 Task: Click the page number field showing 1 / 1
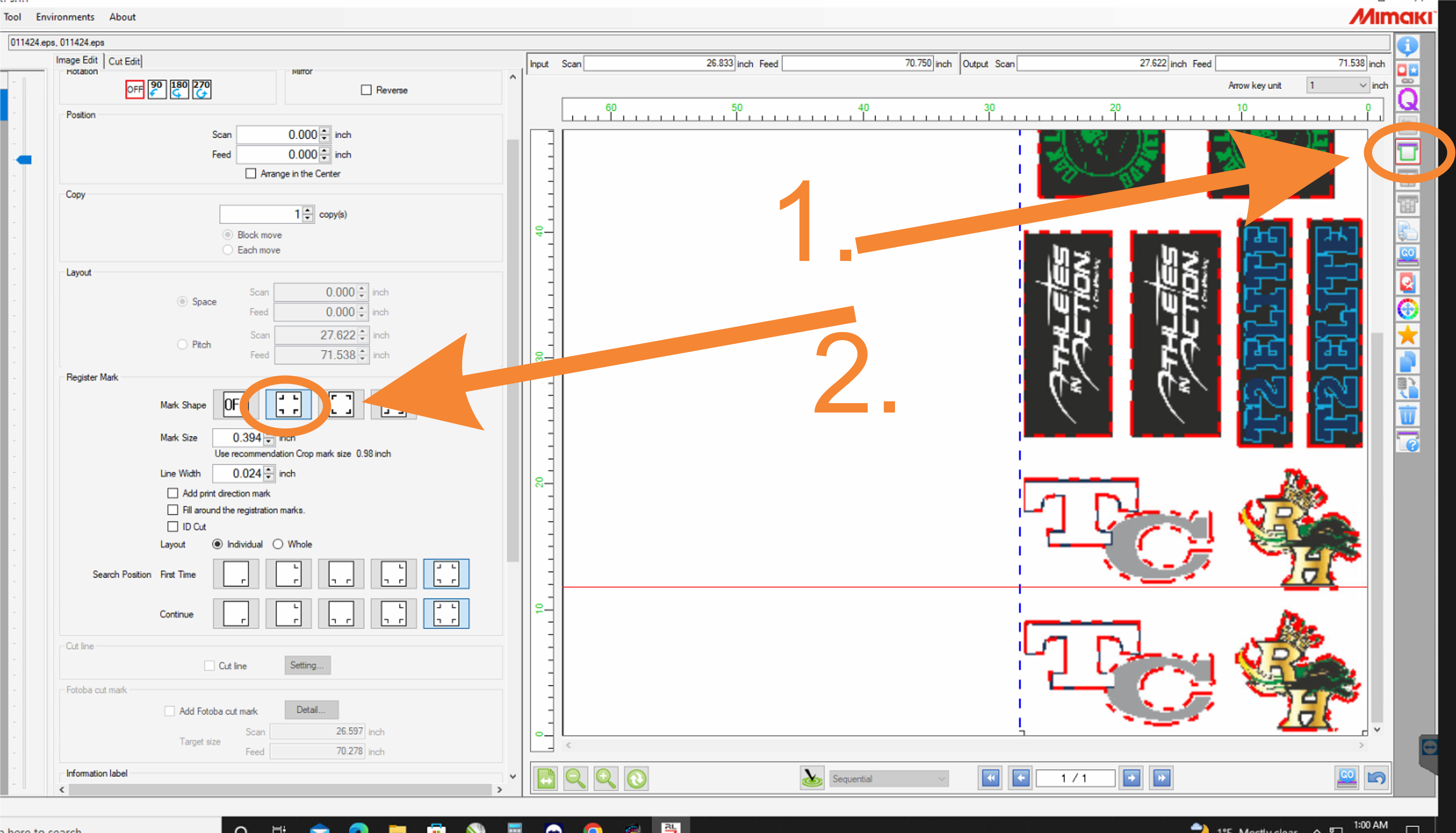point(1076,778)
